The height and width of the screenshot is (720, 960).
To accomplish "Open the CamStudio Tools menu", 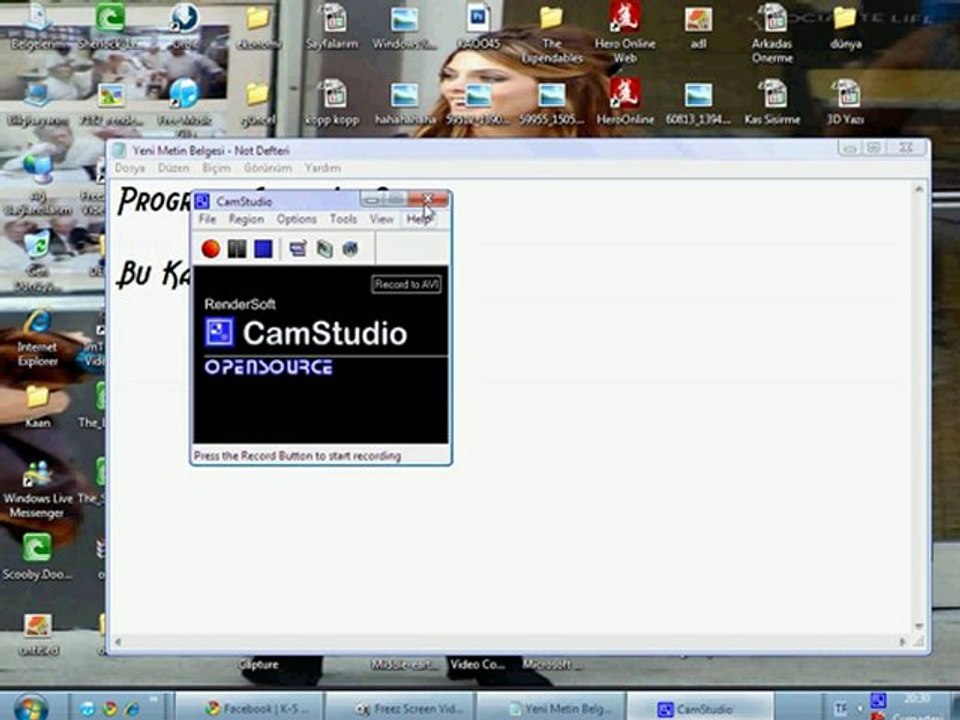I will tap(343, 219).
